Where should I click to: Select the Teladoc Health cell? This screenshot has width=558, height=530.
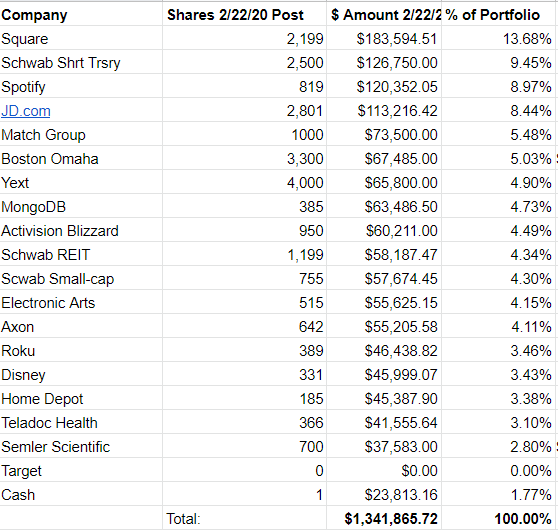tap(81, 423)
